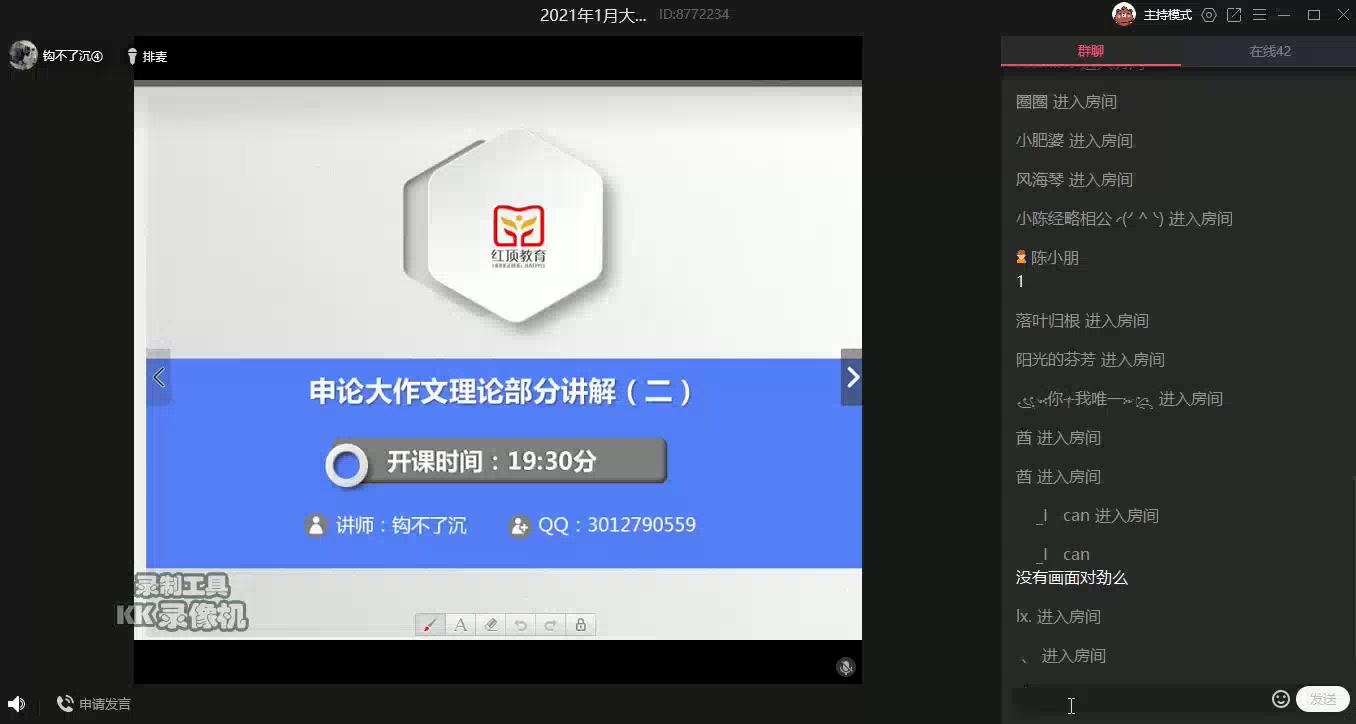Click presenter avatar 钩不了沉④
Viewport: 1356px width, 724px height.
(23, 55)
